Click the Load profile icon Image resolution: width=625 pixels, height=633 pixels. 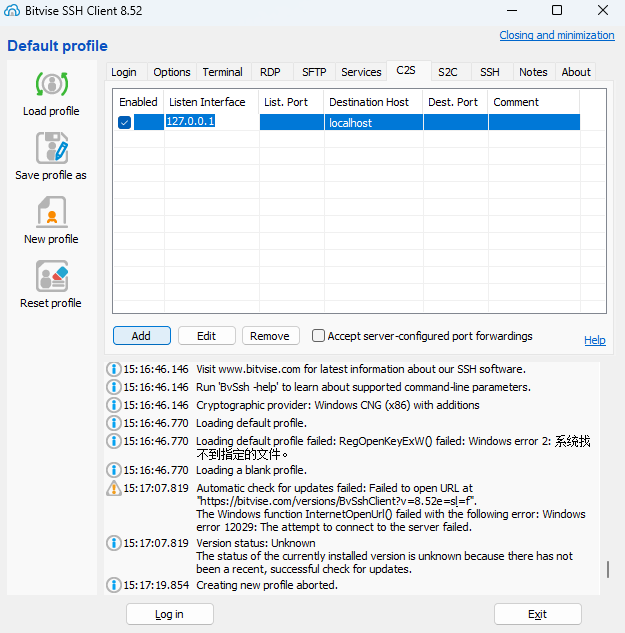coord(52,84)
